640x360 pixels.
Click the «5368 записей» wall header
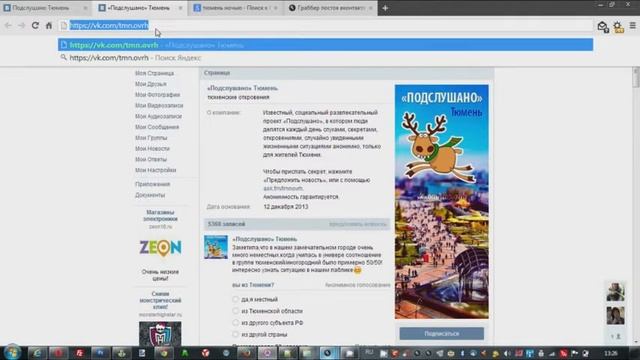pyautogui.click(x=226, y=224)
